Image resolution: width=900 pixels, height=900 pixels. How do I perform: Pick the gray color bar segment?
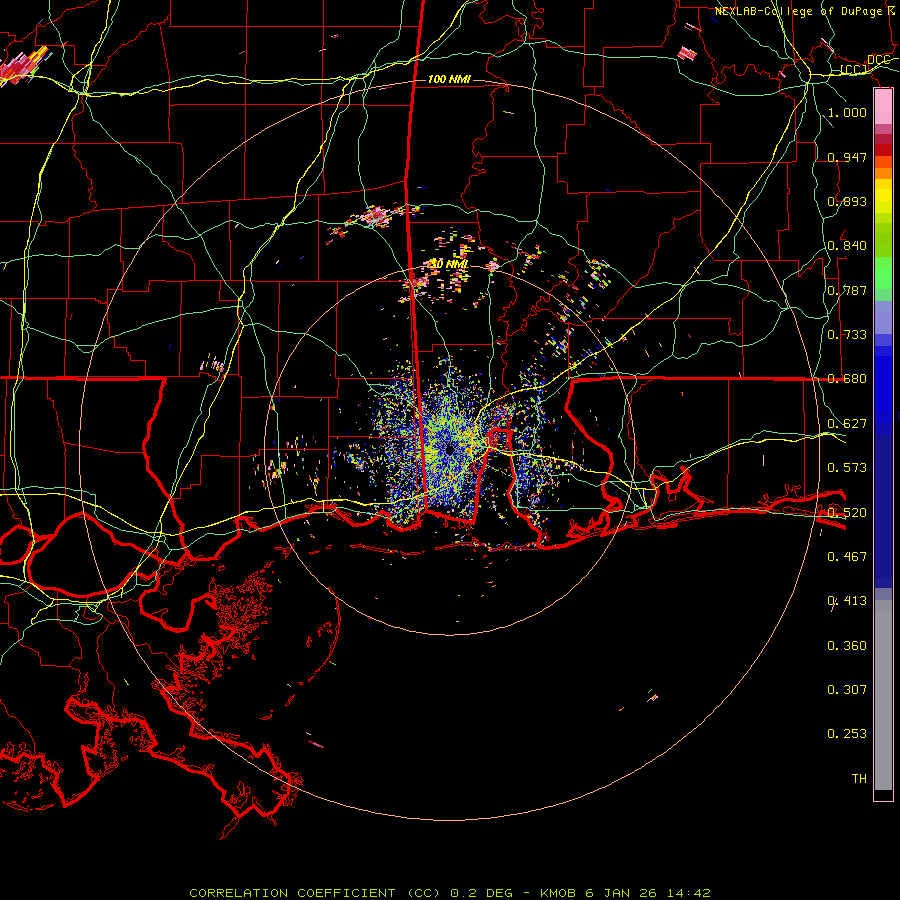point(883,695)
